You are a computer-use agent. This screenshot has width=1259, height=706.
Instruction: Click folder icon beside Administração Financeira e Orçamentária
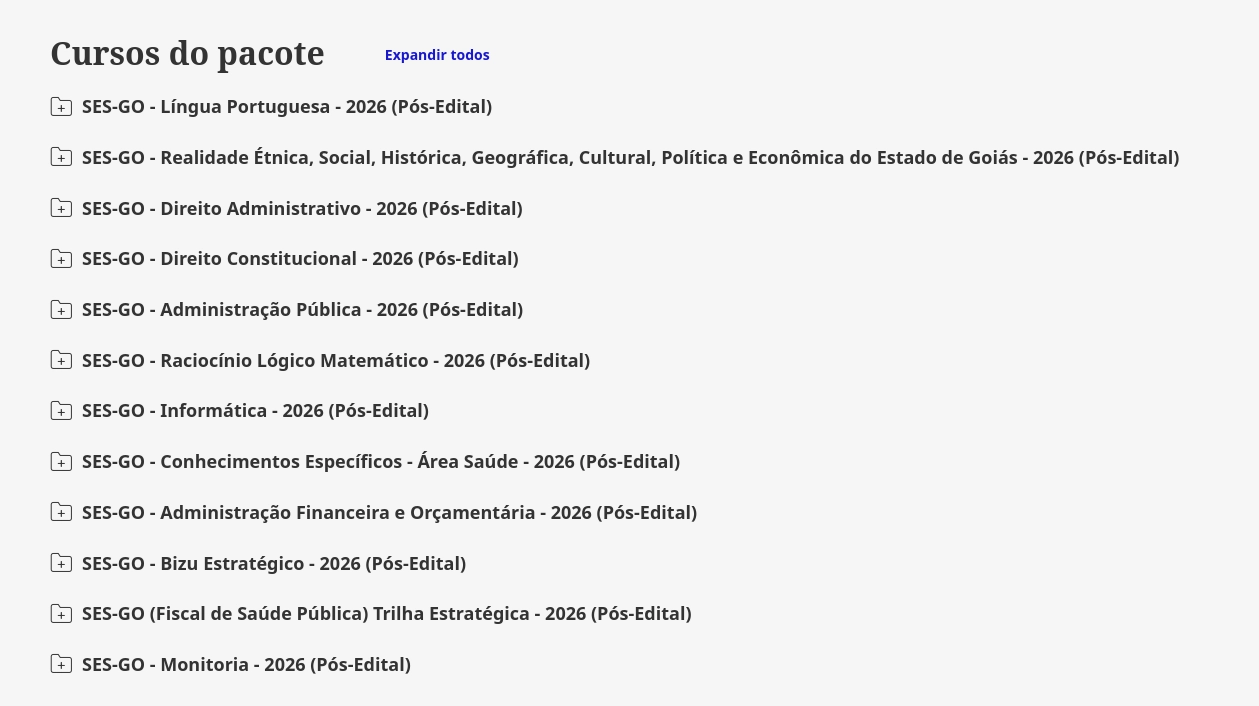coord(61,512)
